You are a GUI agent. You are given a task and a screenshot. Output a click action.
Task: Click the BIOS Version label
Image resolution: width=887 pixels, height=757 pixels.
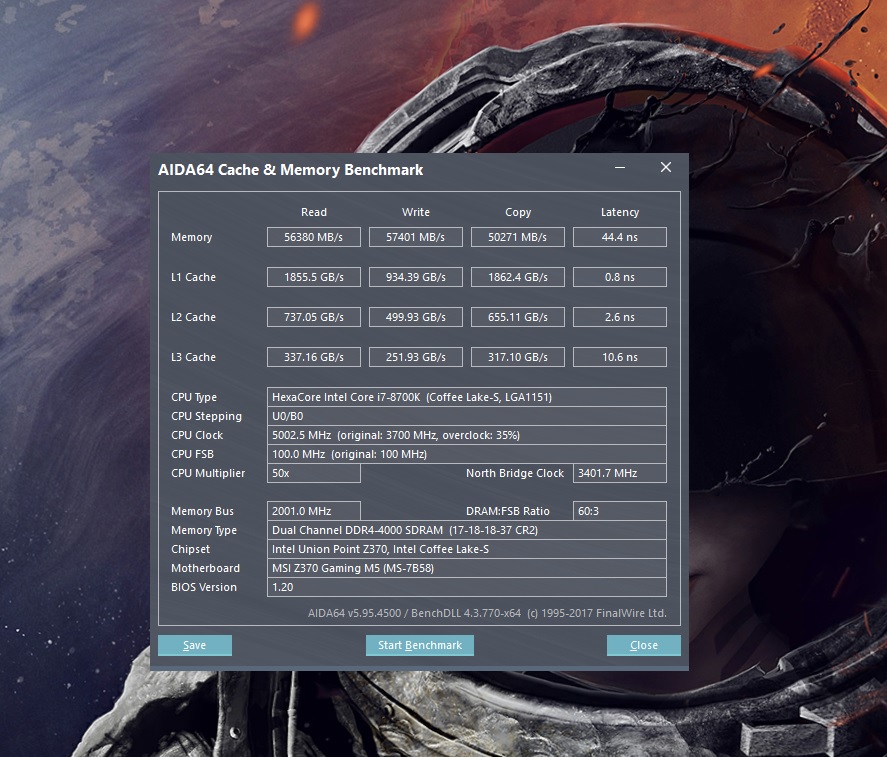coord(204,587)
